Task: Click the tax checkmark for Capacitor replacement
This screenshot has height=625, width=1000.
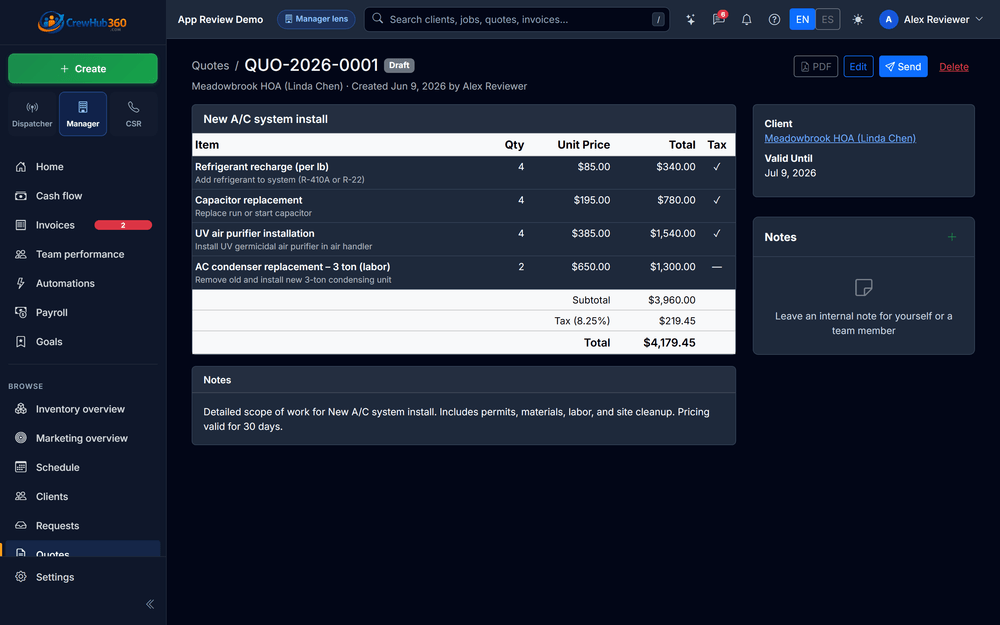Action: (717, 200)
